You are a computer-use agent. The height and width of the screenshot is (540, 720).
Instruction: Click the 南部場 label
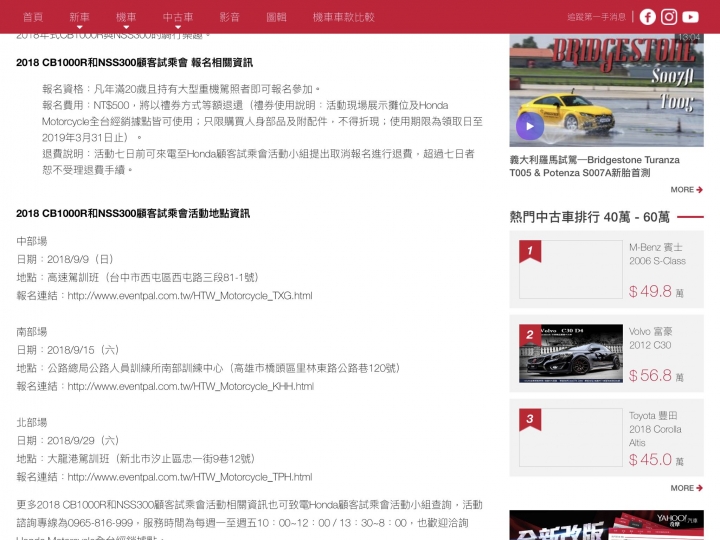(x=32, y=332)
